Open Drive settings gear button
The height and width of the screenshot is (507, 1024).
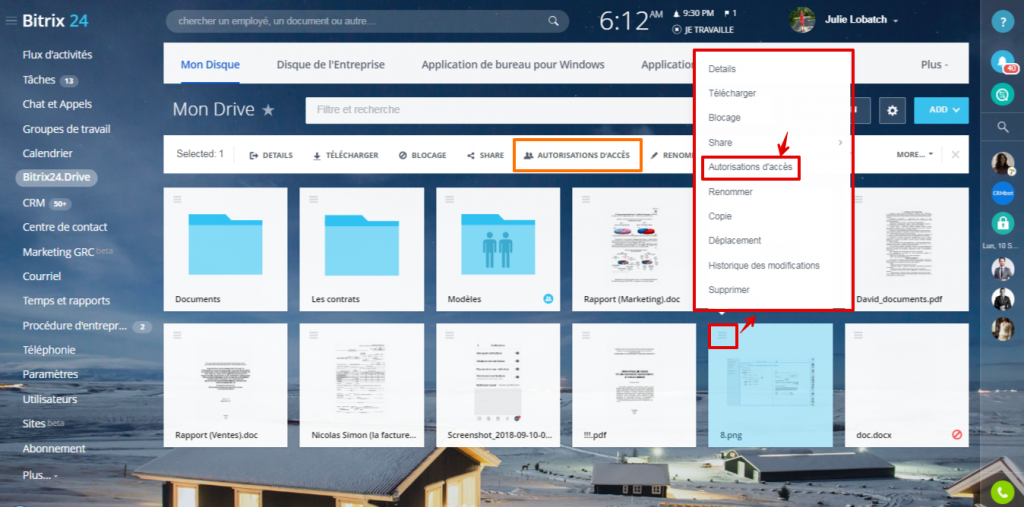892,110
